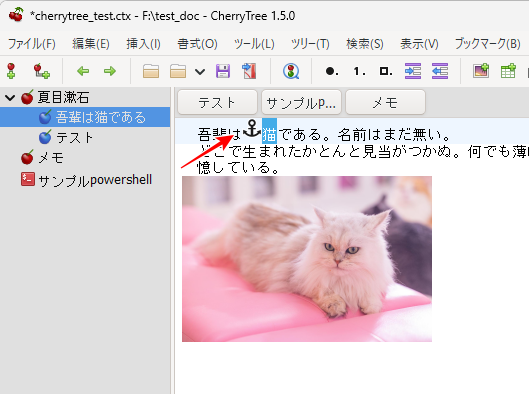Open the 挿入(I) menu
The height and width of the screenshot is (394, 529).
tap(143, 44)
